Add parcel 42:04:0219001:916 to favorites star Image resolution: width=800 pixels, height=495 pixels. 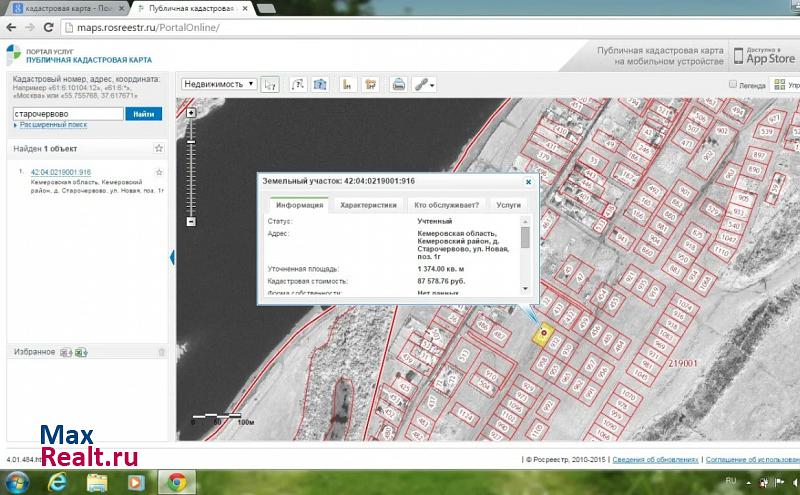tap(159, 173)
